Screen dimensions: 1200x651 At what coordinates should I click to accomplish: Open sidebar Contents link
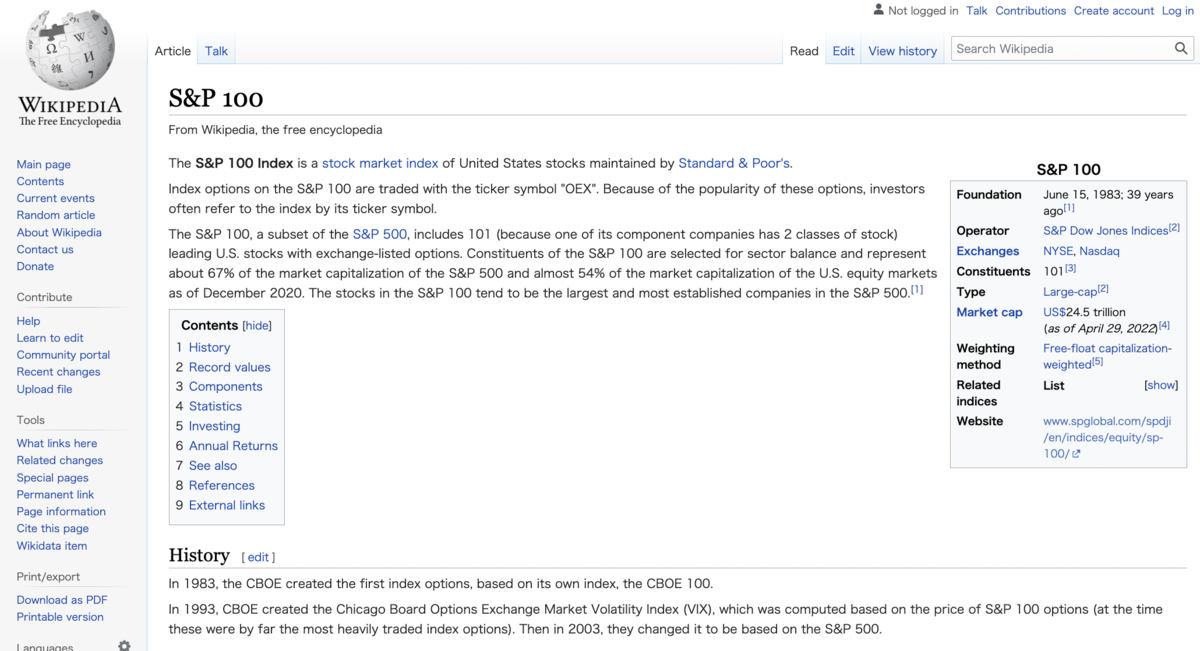click(x=40, y=181)
